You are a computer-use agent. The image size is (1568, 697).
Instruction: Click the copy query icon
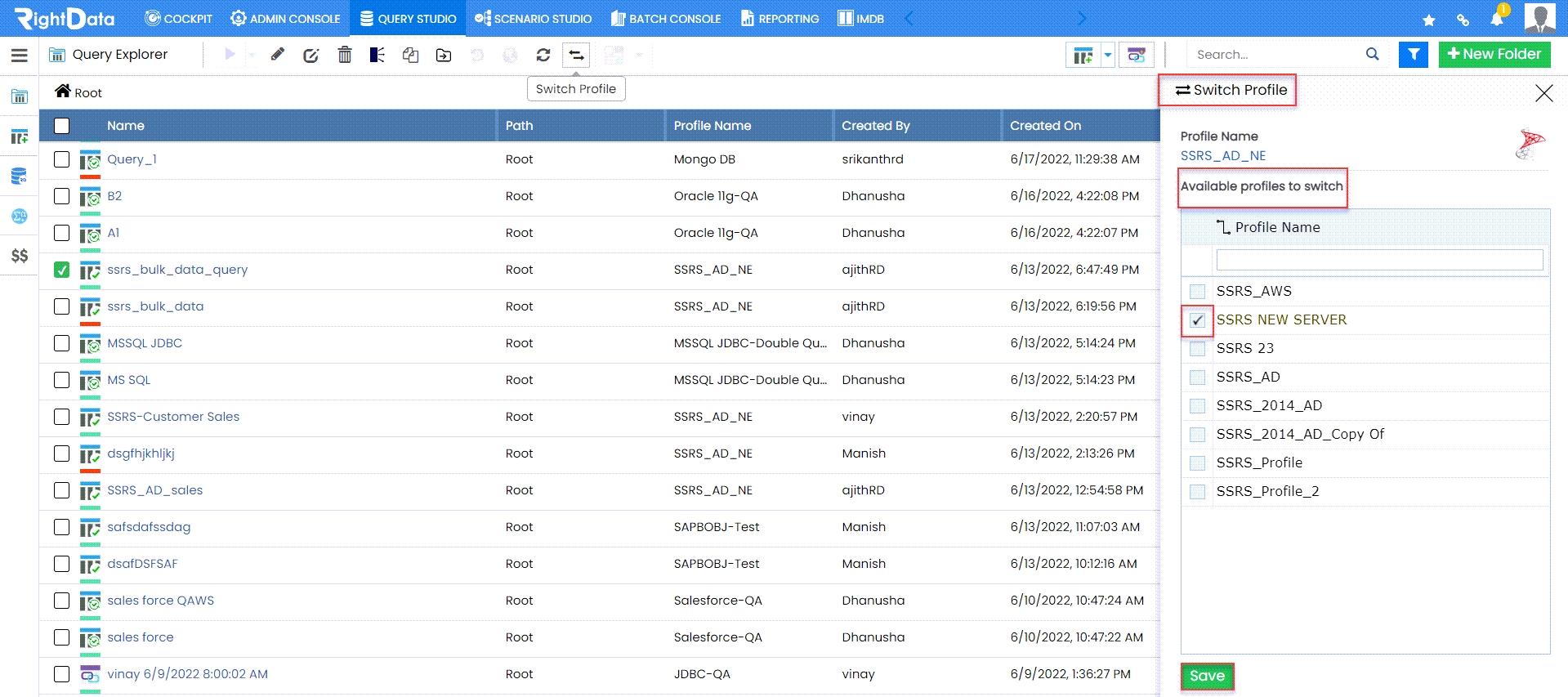[x=410, y=55]
